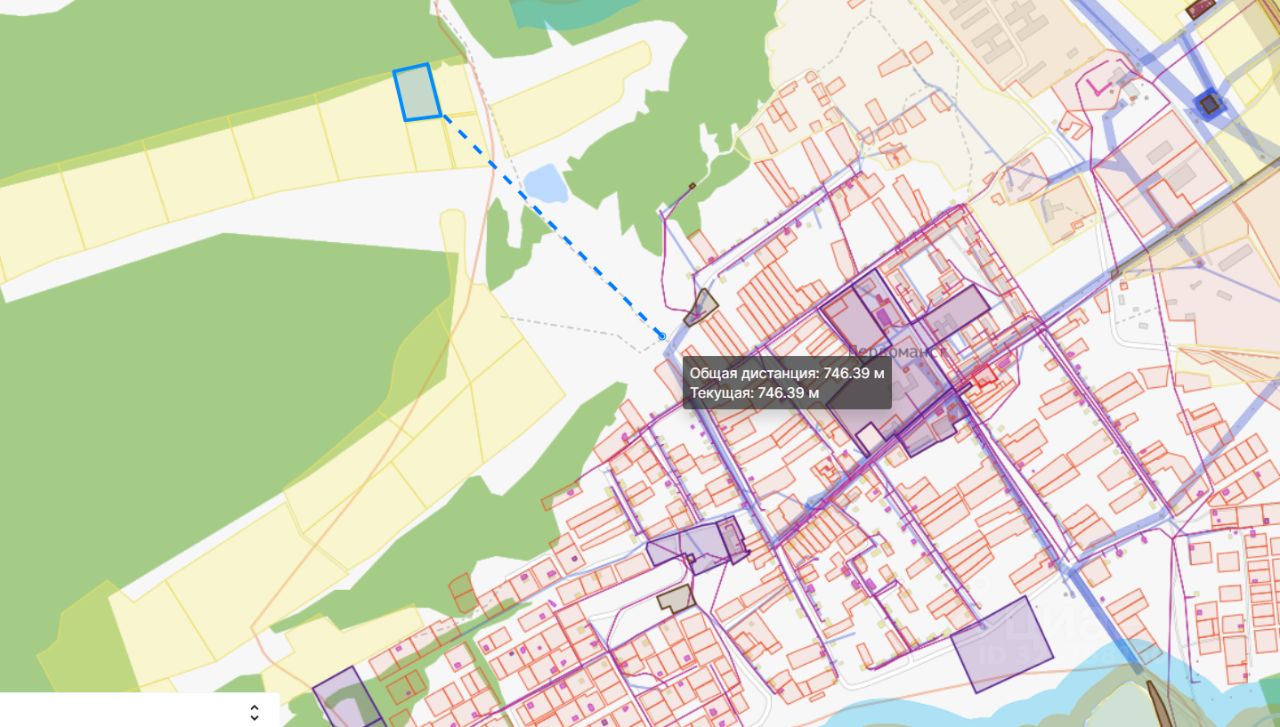
Task: Select the large purple rectangular parcel at bottom right
Action: pos(1002,644)
